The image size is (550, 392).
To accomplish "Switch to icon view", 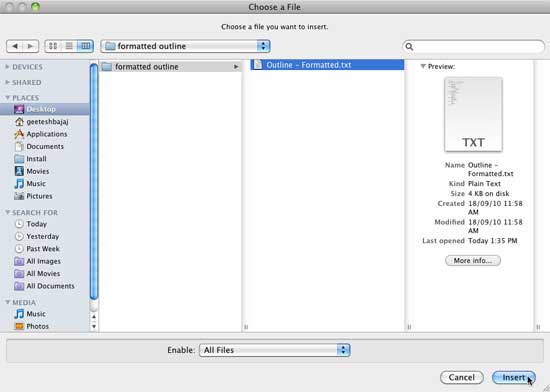I will [53, 46].
